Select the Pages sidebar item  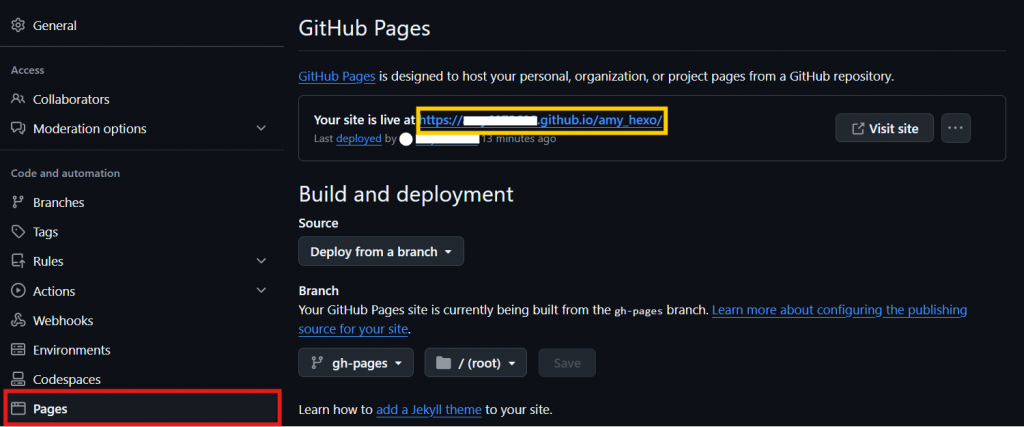[142, 409]
